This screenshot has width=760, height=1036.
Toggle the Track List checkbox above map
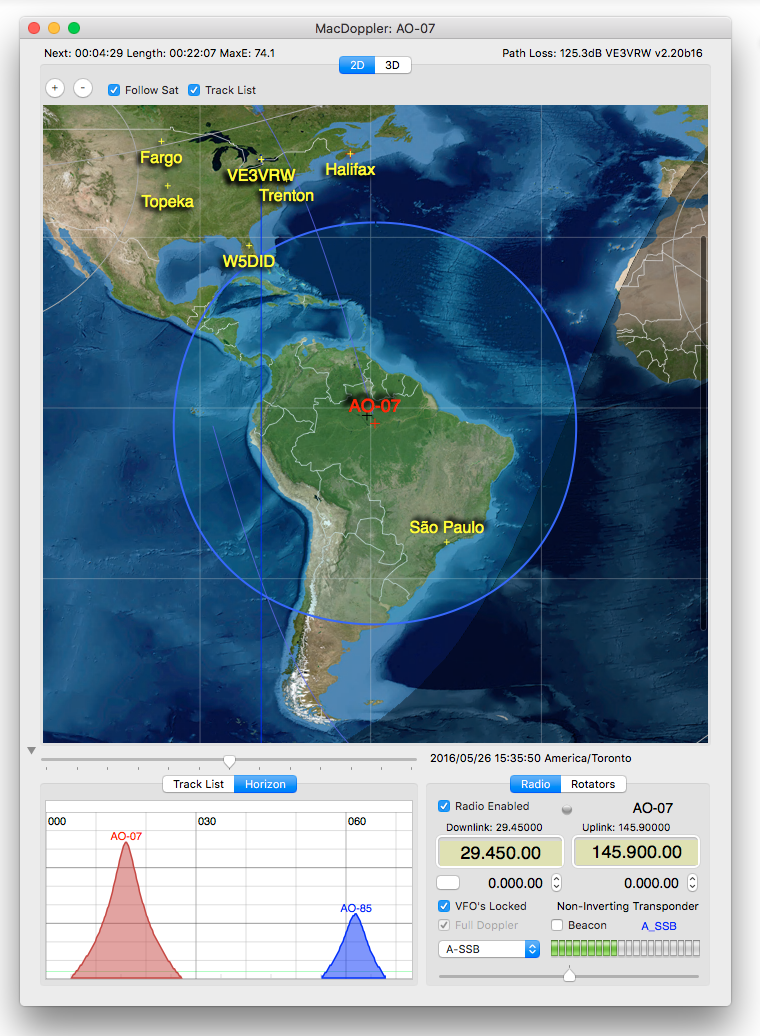click(x=195, y=90)
